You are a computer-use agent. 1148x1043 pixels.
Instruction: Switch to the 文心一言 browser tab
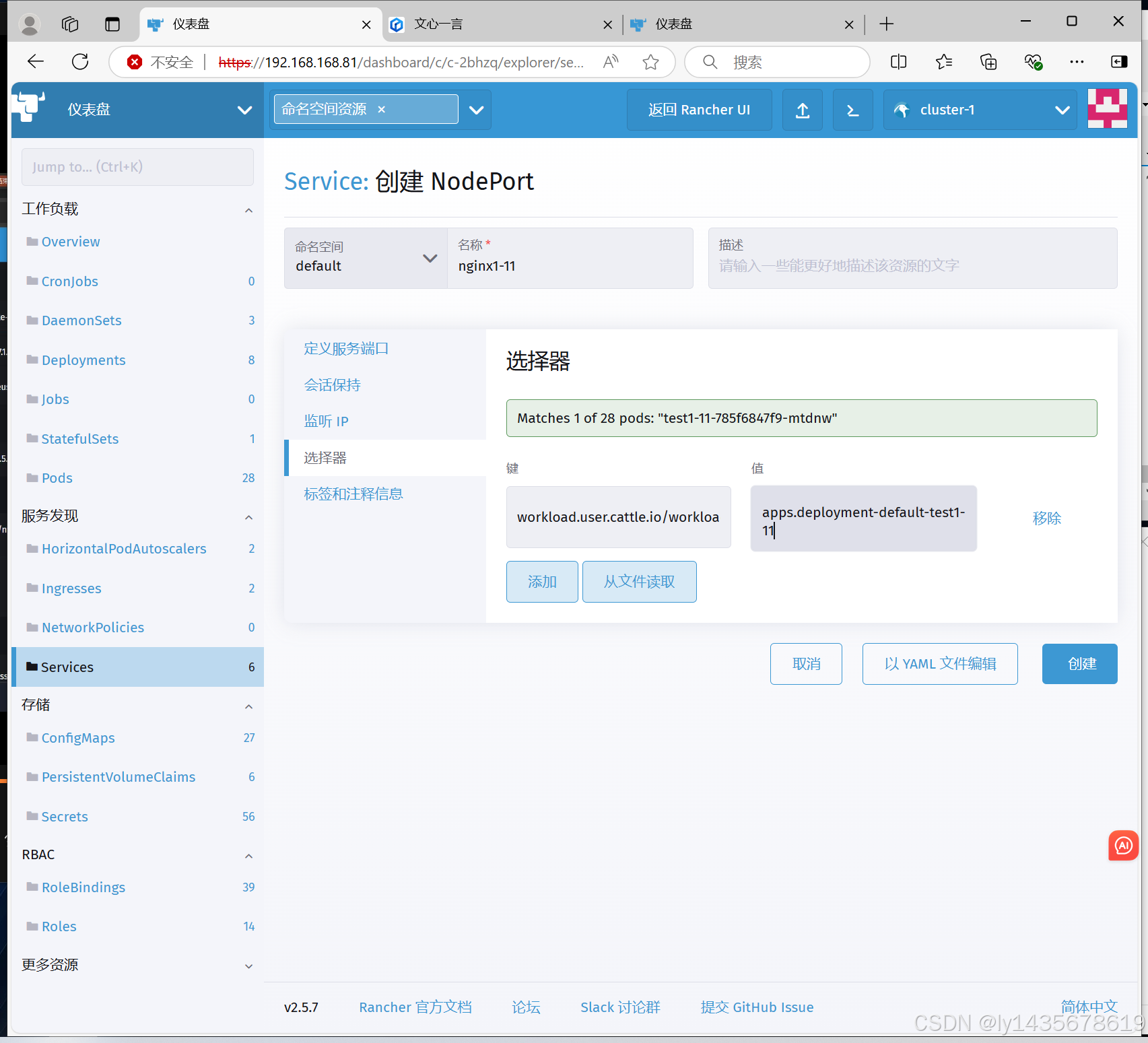tap(502, 24)
